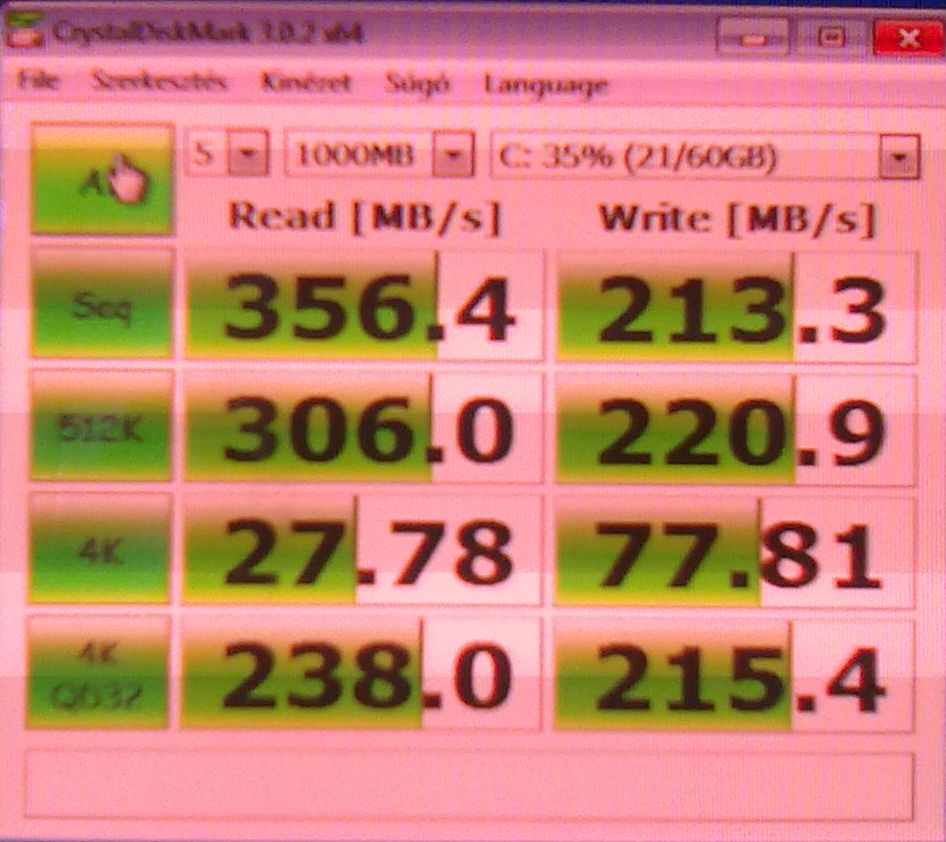Start the 512K benchmark test

(101, 426)
